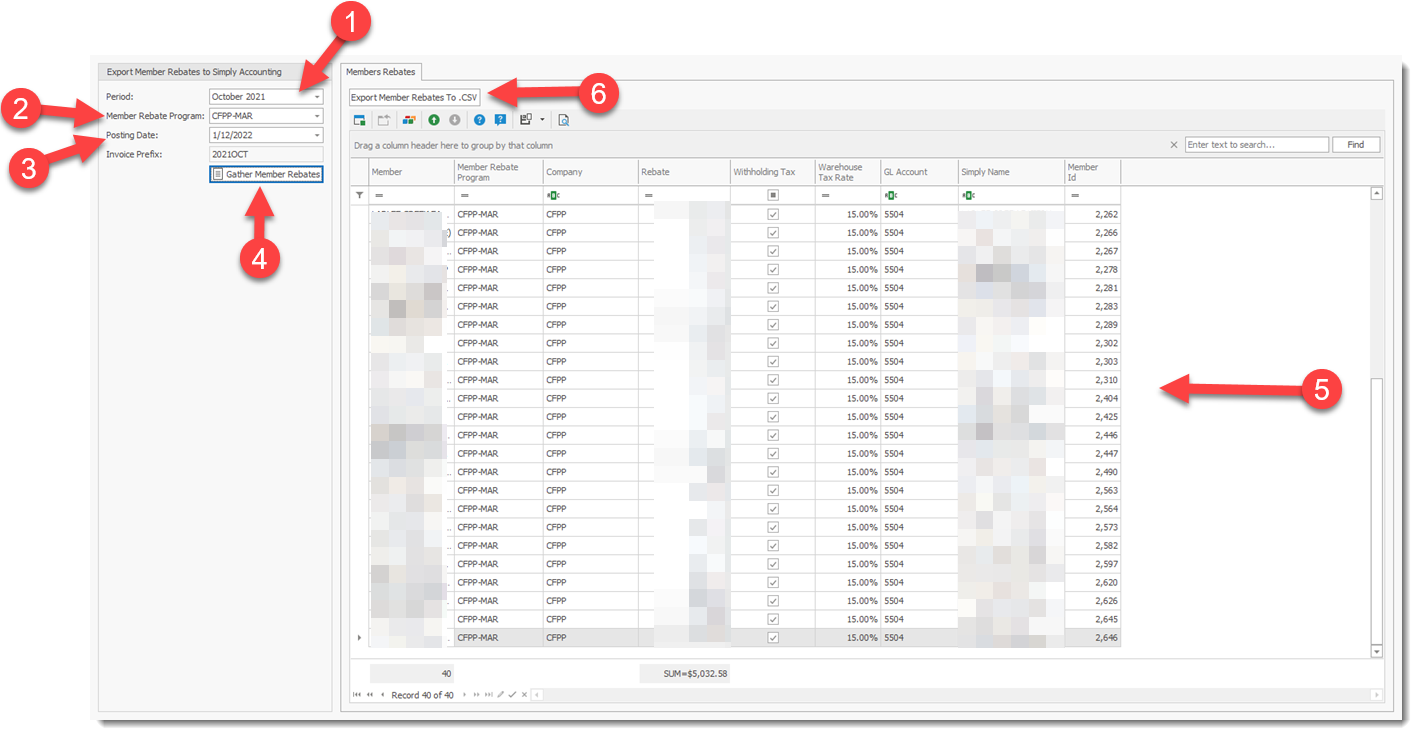Click the pencil edit icon in the record navigator

pos(500,694)
